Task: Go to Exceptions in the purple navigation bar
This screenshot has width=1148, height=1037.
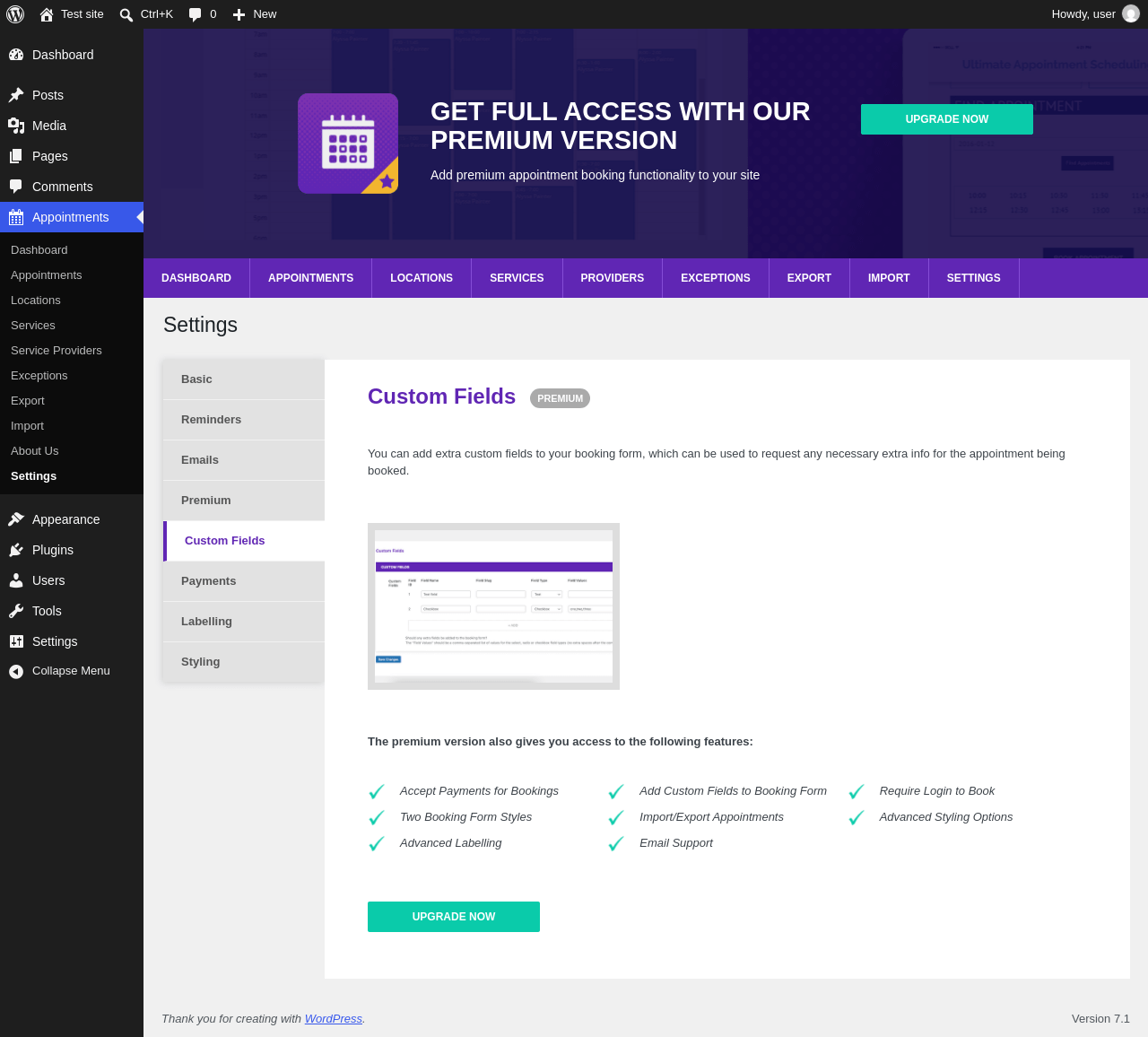Action: [x=716, y=278]
